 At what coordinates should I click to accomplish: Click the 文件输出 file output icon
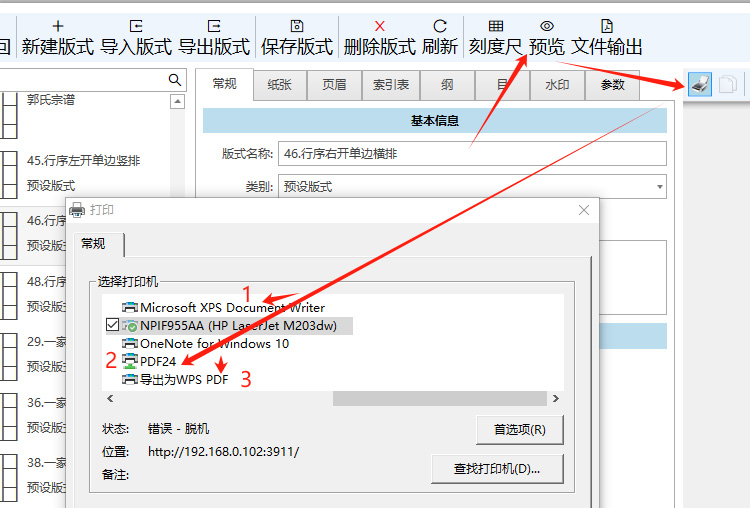coord(606,26)
